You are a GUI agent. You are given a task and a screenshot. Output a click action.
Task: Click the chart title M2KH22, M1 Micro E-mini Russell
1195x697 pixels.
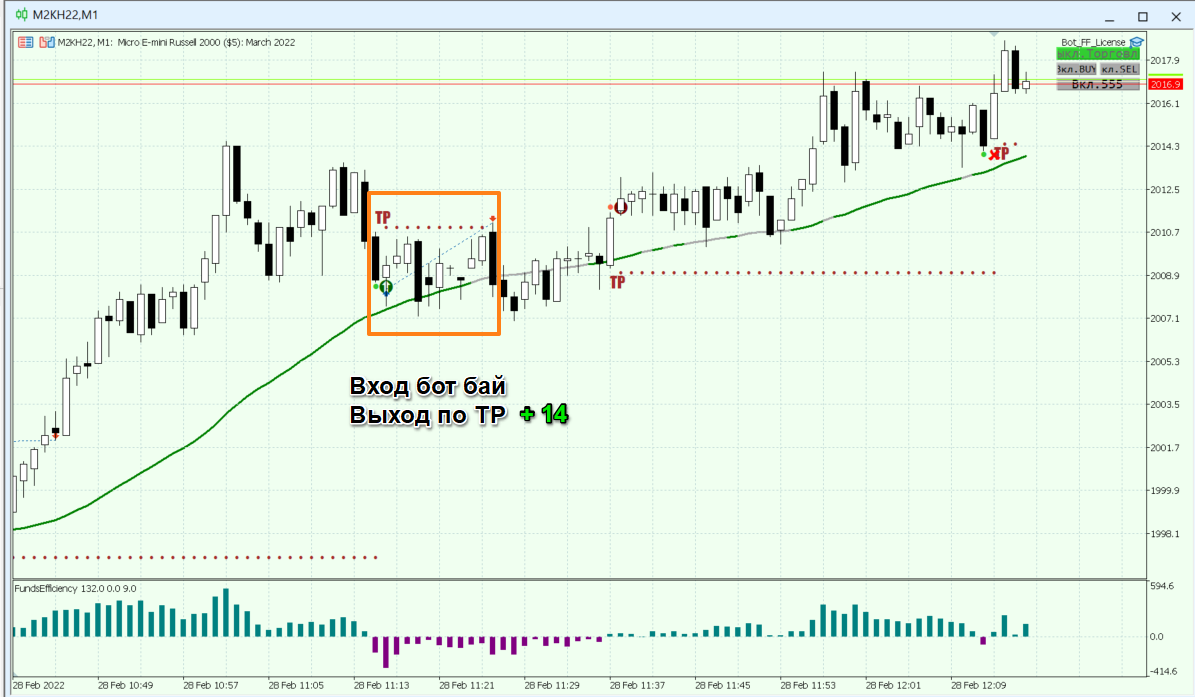point(176,43)
